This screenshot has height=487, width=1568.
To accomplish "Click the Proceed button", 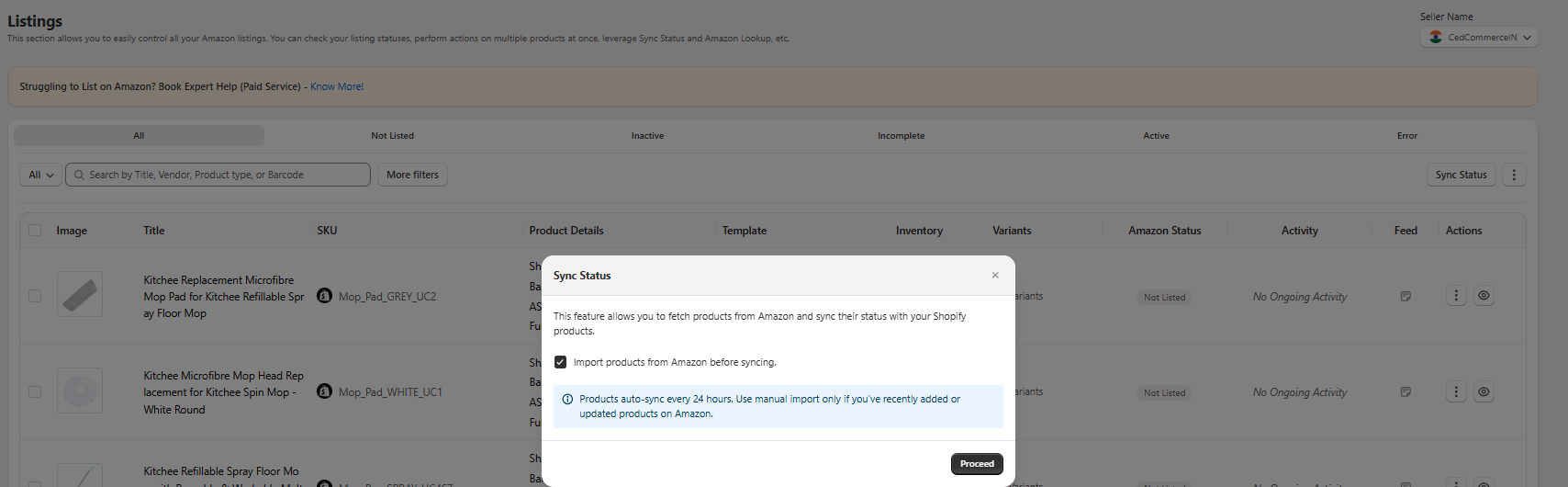I will click(977, 464).
